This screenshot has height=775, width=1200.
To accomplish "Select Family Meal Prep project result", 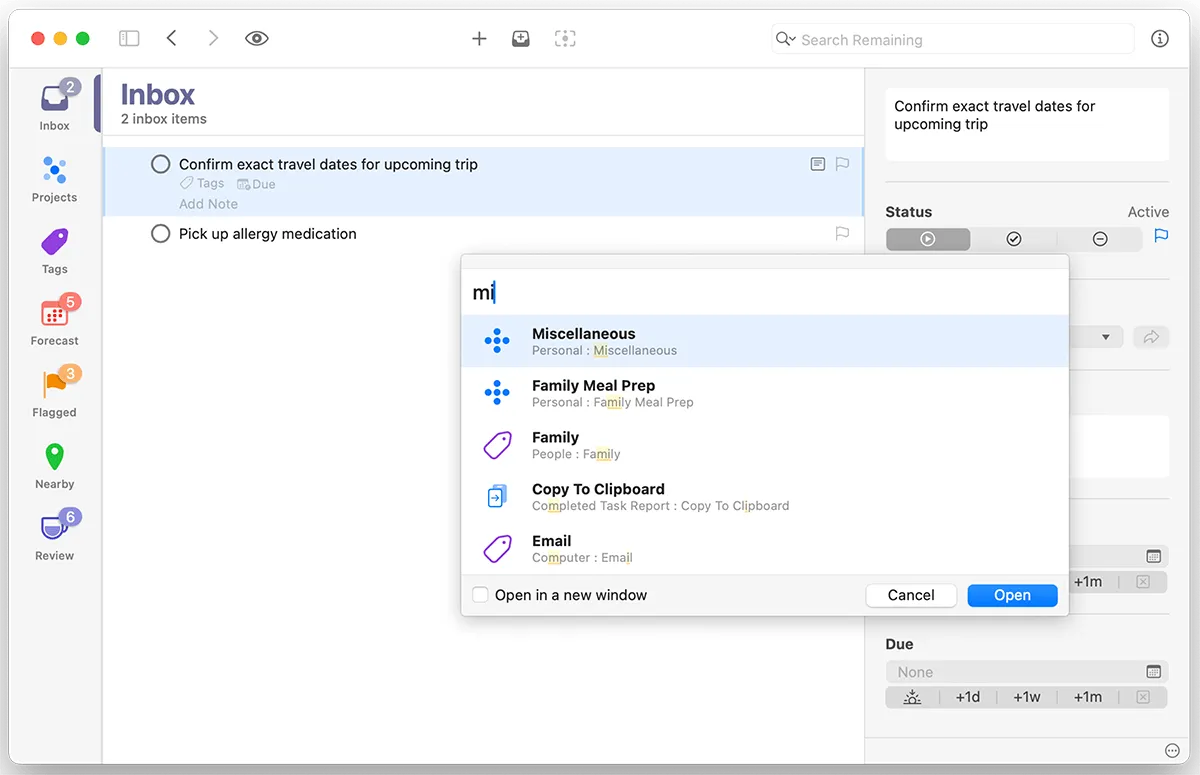I will click(765, 393).
